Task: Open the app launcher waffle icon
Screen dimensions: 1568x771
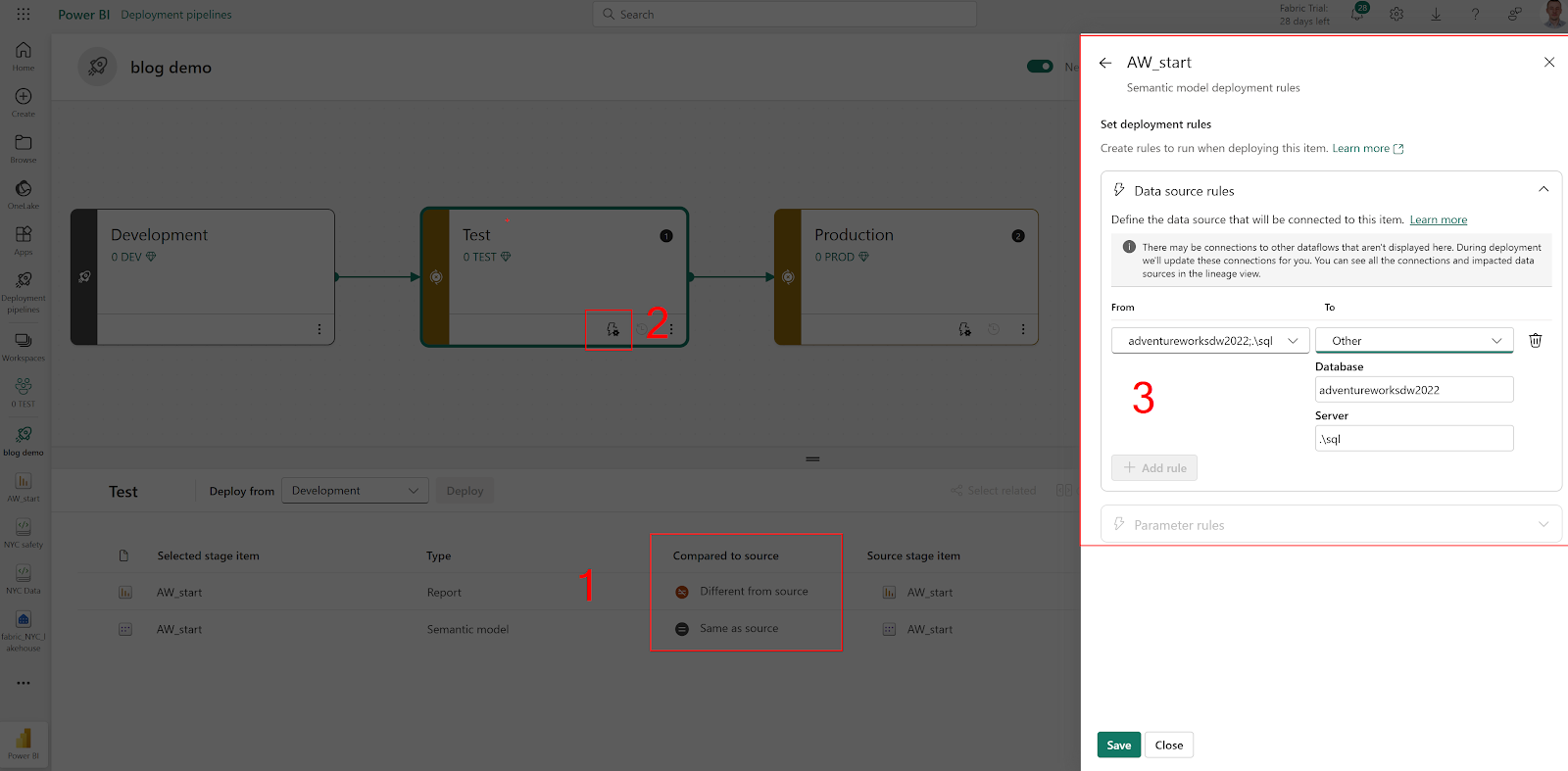Action: tap(24, 15)
